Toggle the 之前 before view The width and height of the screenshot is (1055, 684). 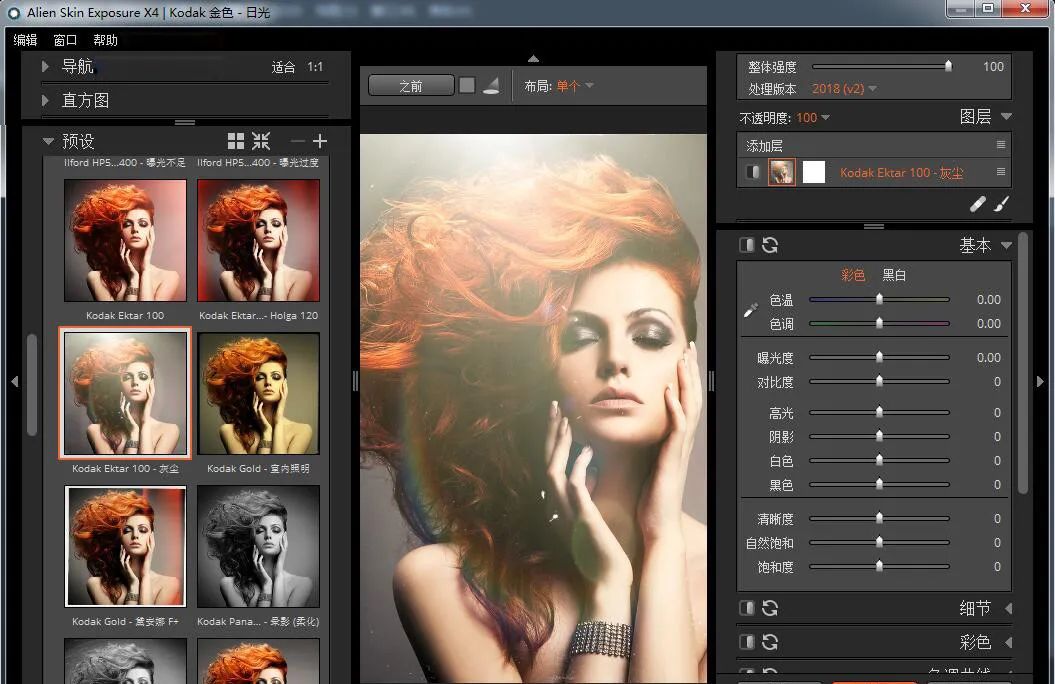tap(411, 85)
